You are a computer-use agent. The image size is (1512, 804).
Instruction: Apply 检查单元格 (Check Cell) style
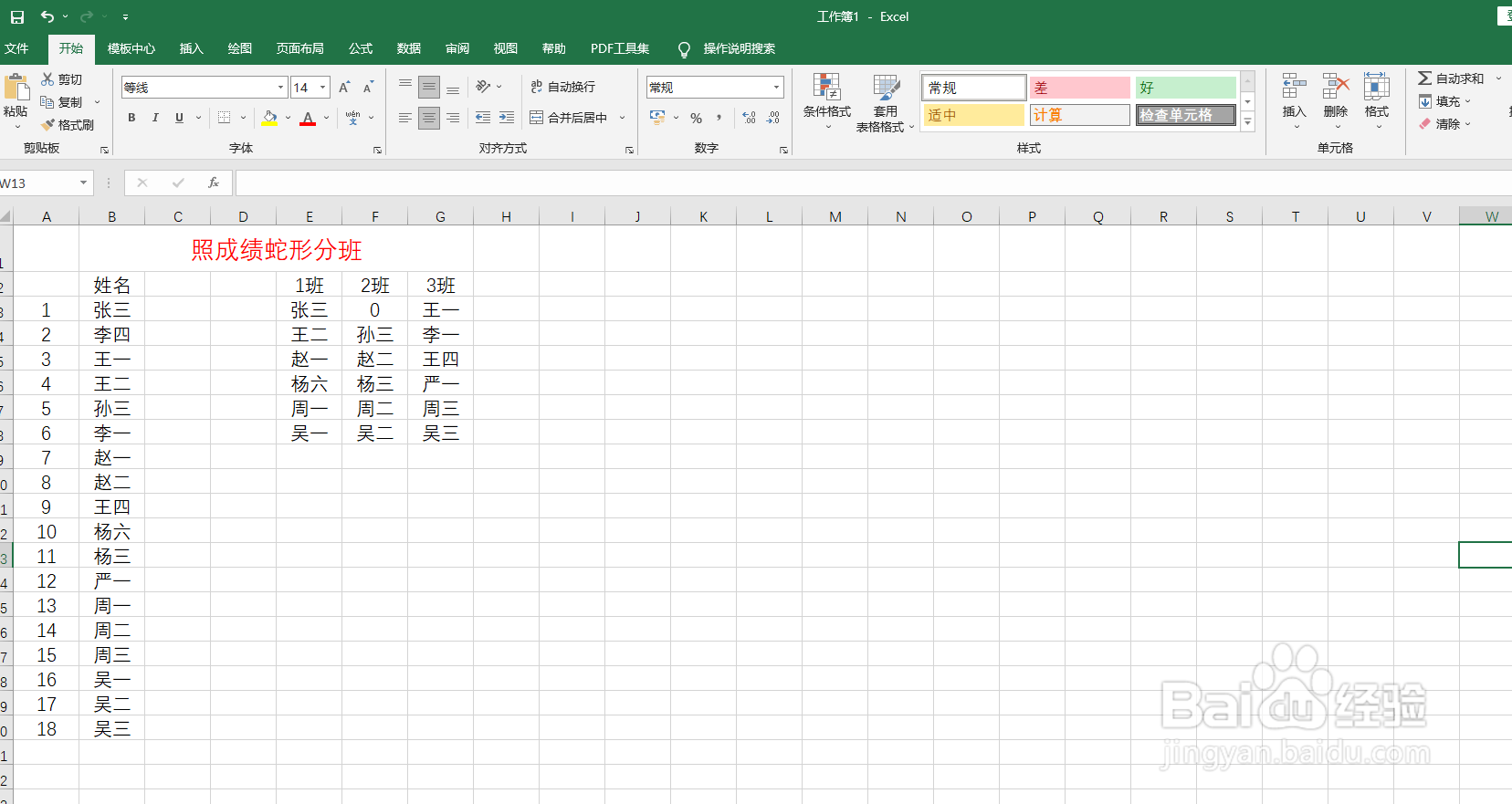pyautogui.click(x=1185, y=115)
